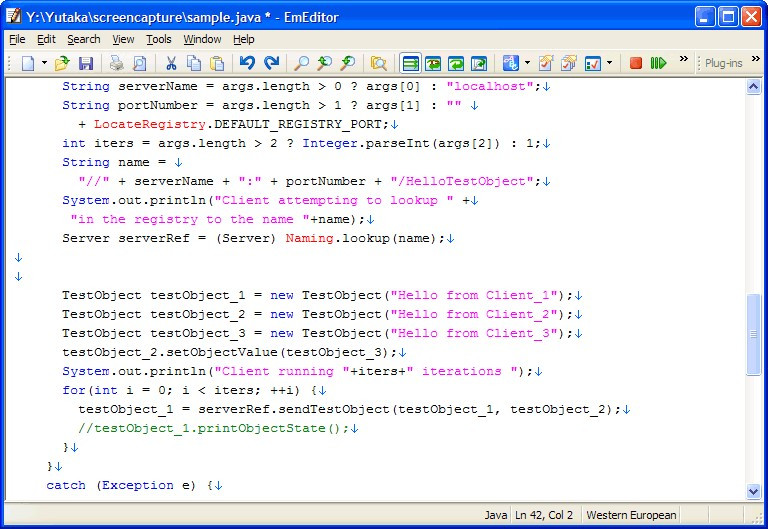
Task: Click Java configuration in status bar
Action: click(x=496, y=515)
